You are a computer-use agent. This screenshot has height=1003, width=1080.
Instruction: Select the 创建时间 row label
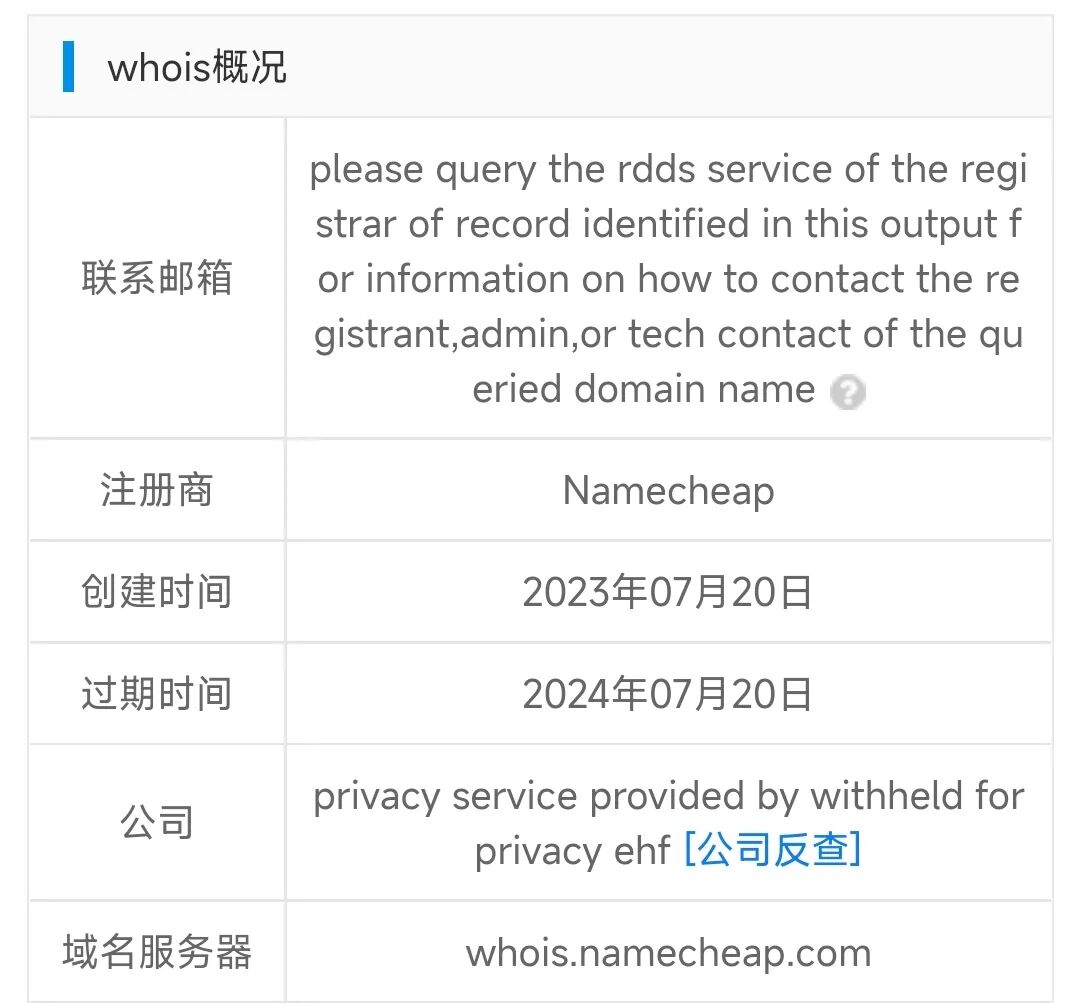pyautogui.click(x=157, y=592)
